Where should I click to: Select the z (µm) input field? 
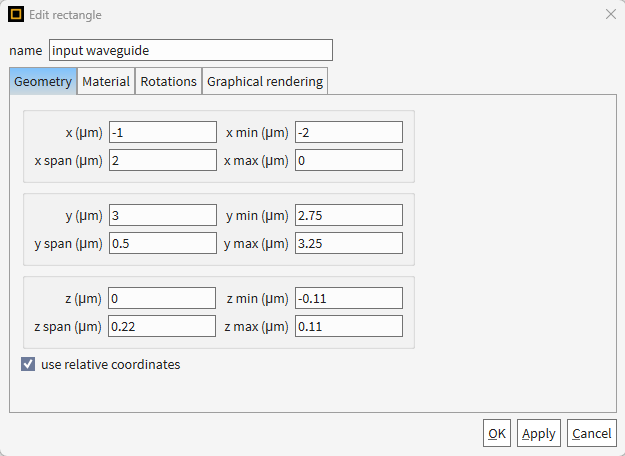pos(162,298)
